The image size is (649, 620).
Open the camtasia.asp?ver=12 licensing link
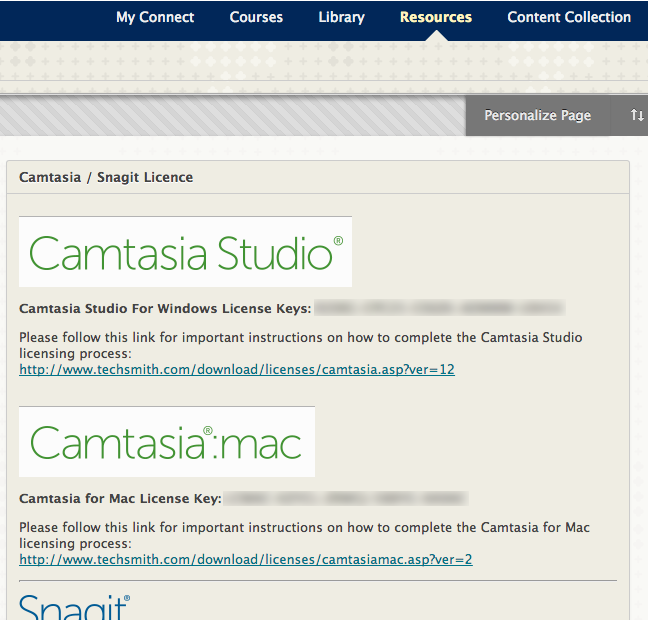(237, 369)
